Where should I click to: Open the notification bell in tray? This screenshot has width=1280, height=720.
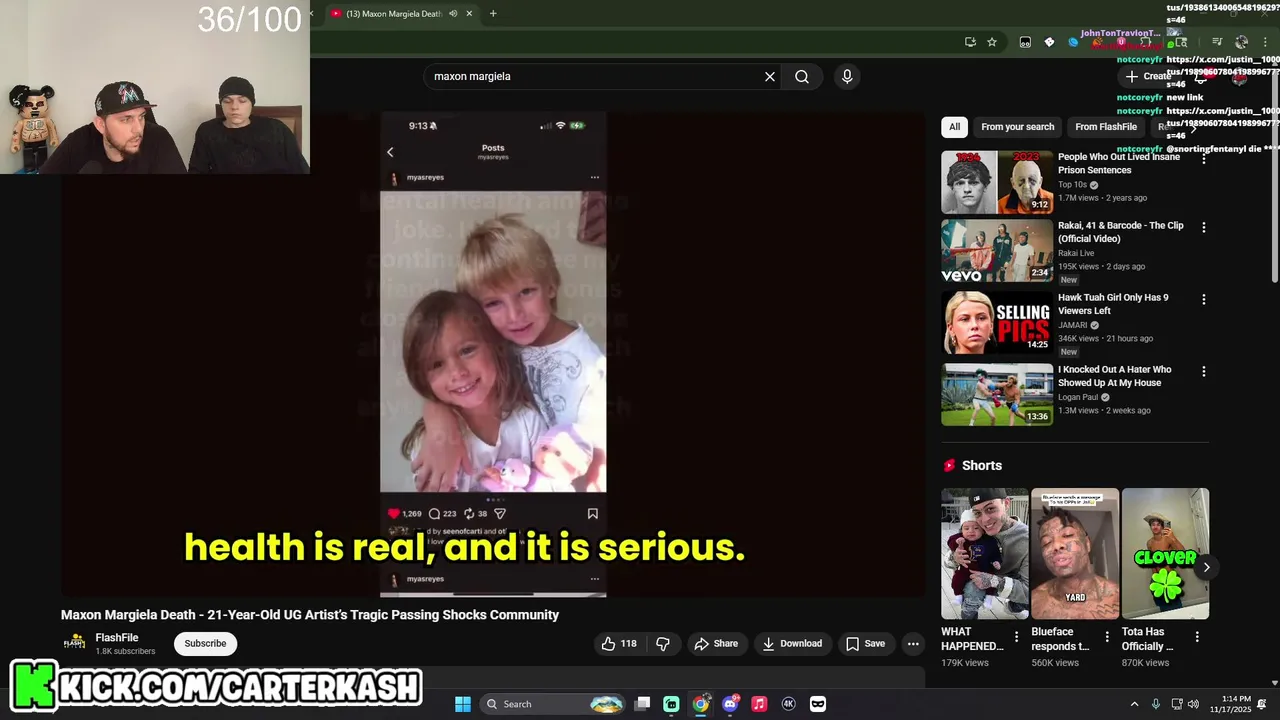1262,704
